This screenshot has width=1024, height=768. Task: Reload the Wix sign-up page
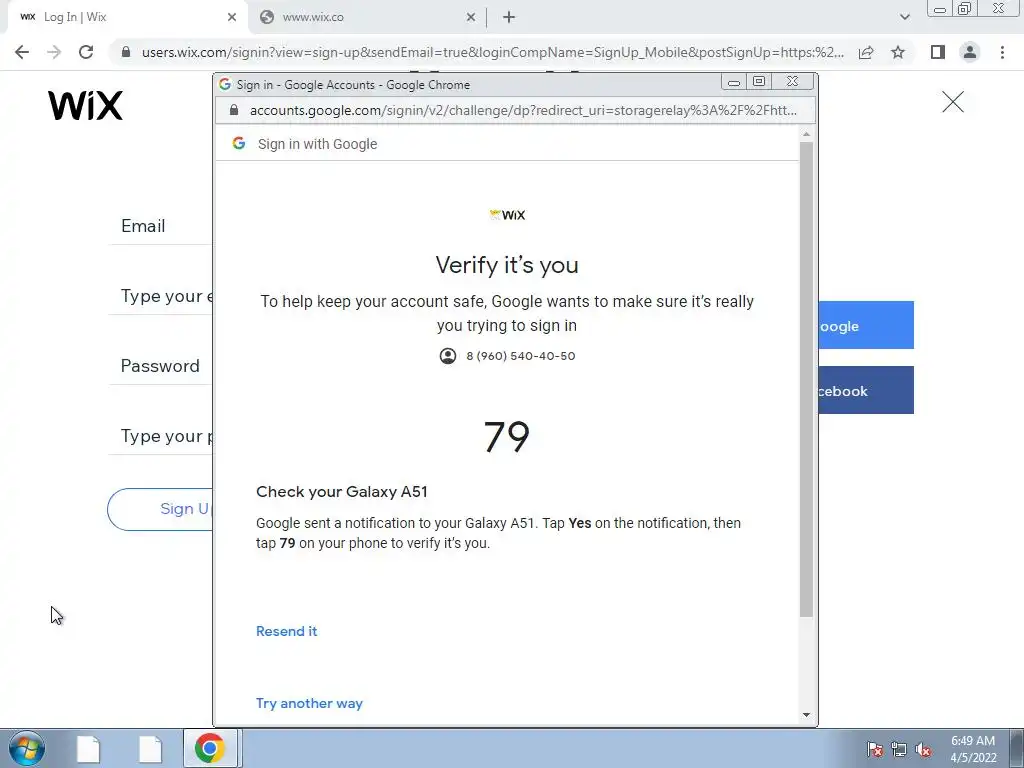point(86,52)
